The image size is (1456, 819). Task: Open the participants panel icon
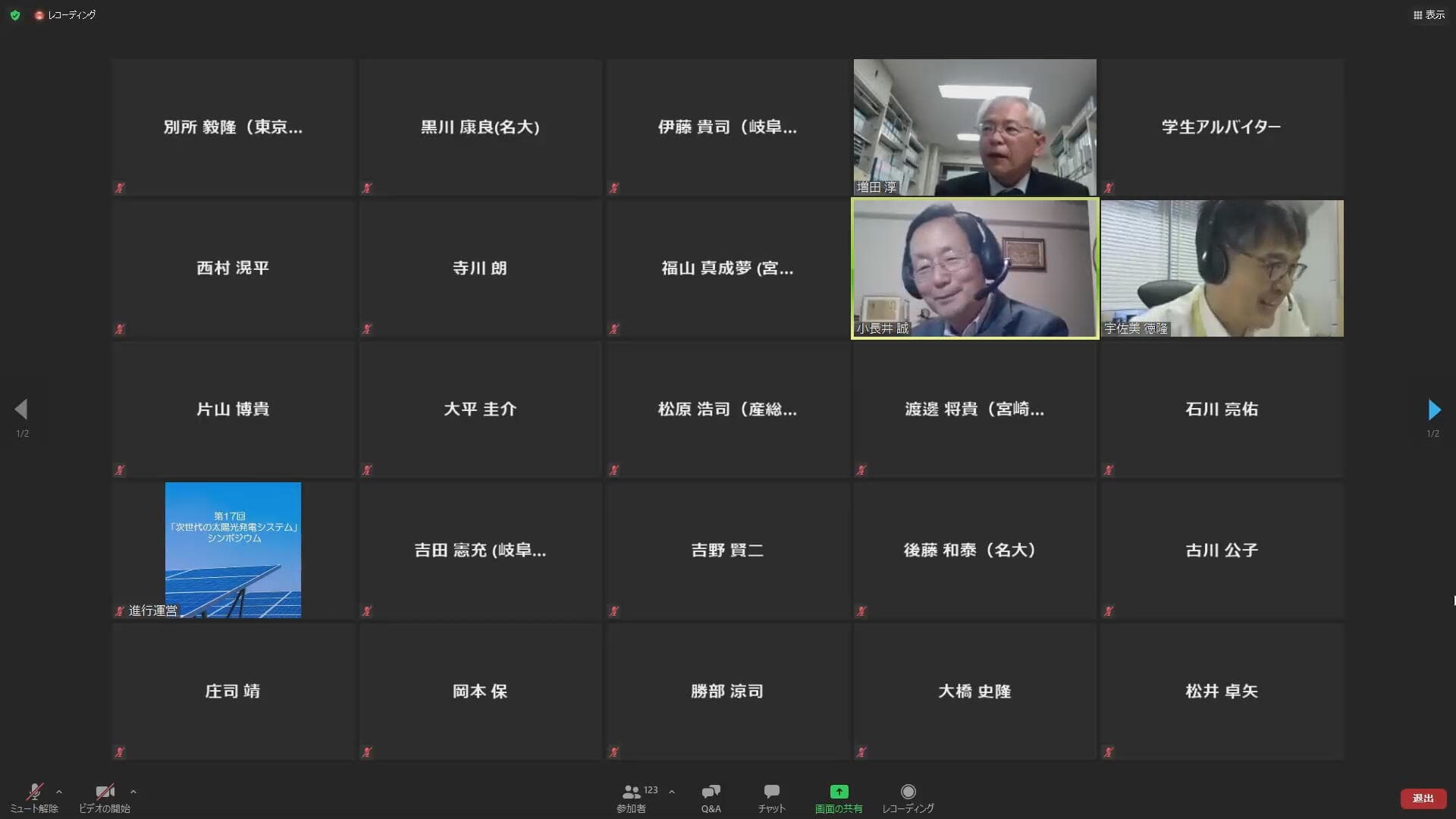click(x=631, y=792)
